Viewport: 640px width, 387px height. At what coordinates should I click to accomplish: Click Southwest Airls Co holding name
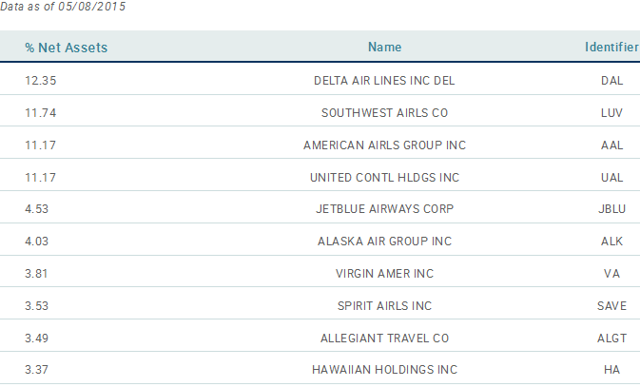(x=384, y=113)
